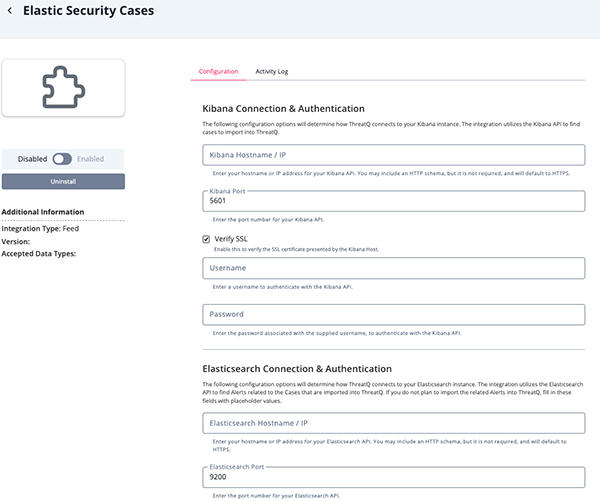The width and height of the screenshot is (600, 501).
Task: Click into the Password input field
Action: (x=393, y=314)
